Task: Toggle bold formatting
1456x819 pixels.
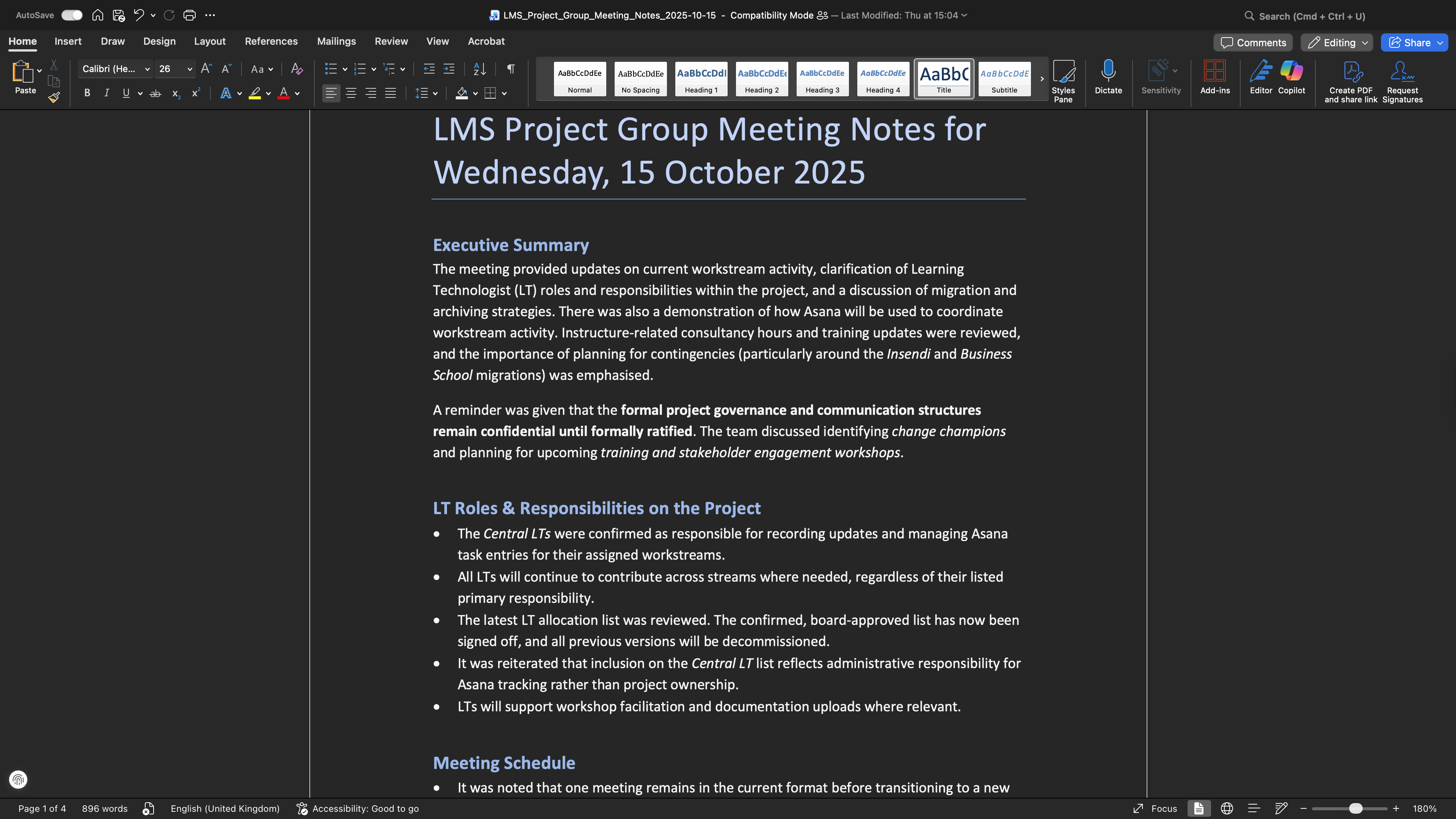Action: pyautogui.click(x=87, y=93)
